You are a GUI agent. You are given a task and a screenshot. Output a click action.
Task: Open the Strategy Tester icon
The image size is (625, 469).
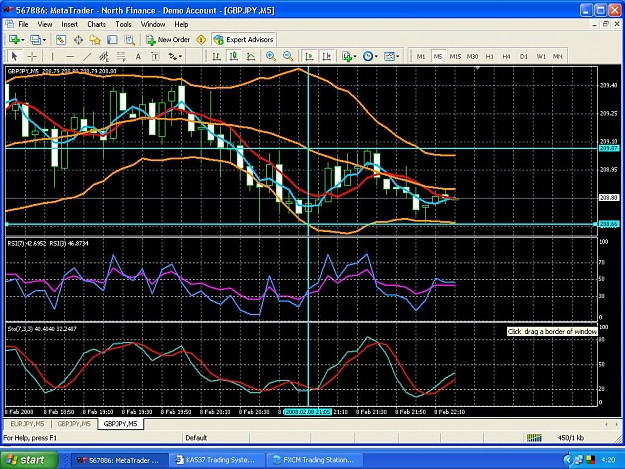[129, 39]
